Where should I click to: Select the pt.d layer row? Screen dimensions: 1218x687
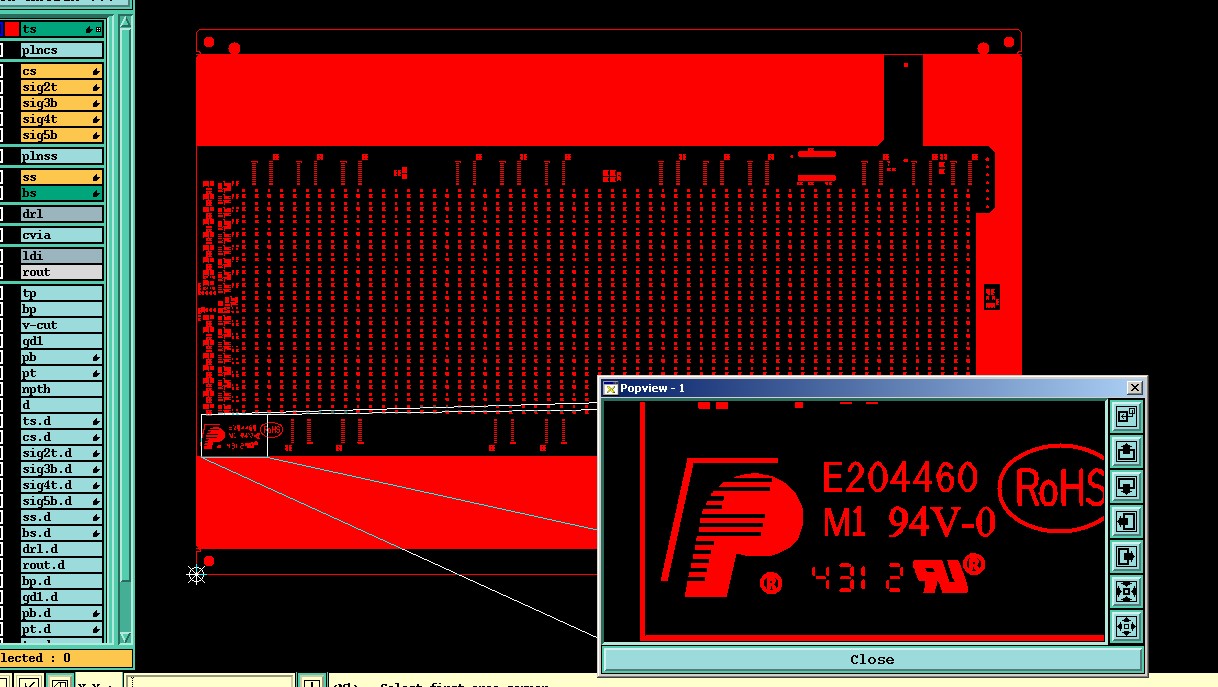coord(62,629)
